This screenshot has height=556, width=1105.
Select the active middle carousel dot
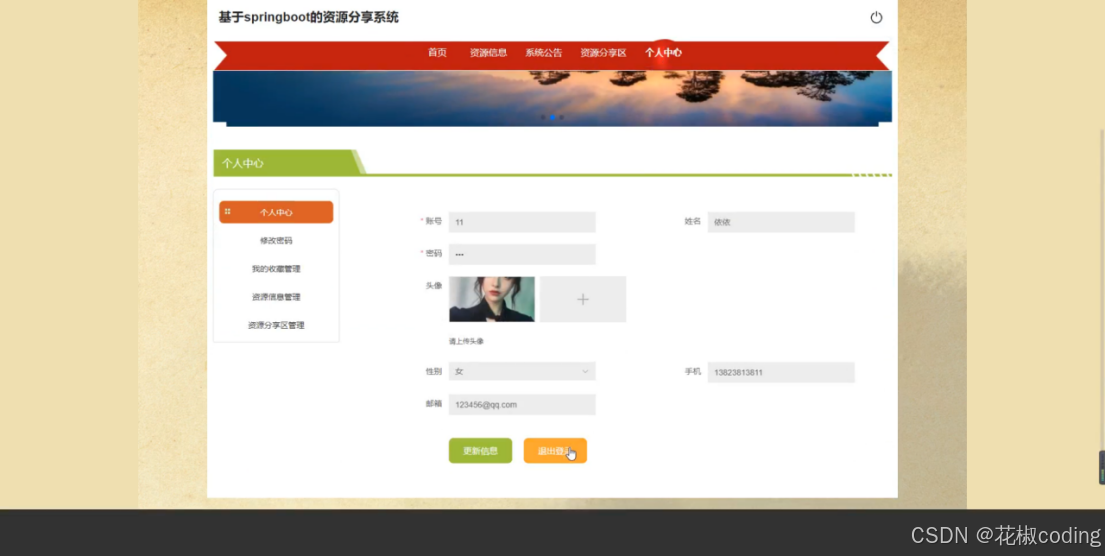(552, 117)
